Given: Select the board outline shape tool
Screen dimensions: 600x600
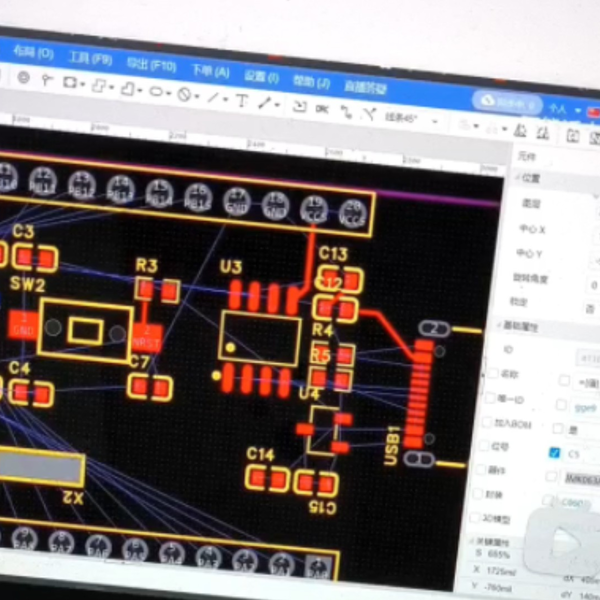Looking at the screenshot, I should click(127, 88).
